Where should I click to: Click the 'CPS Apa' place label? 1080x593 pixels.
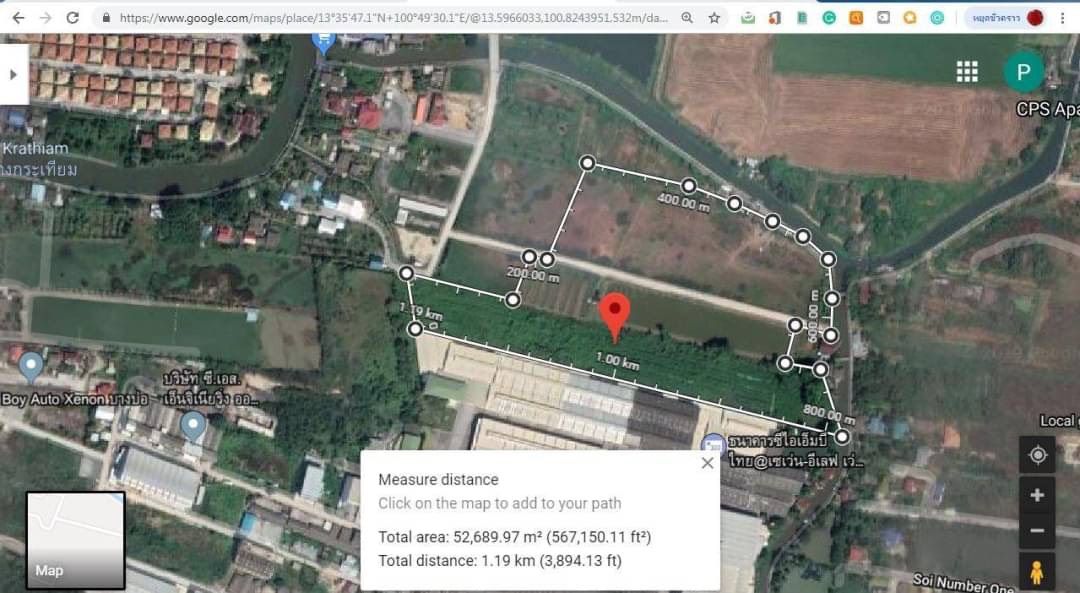point(1048,110)
